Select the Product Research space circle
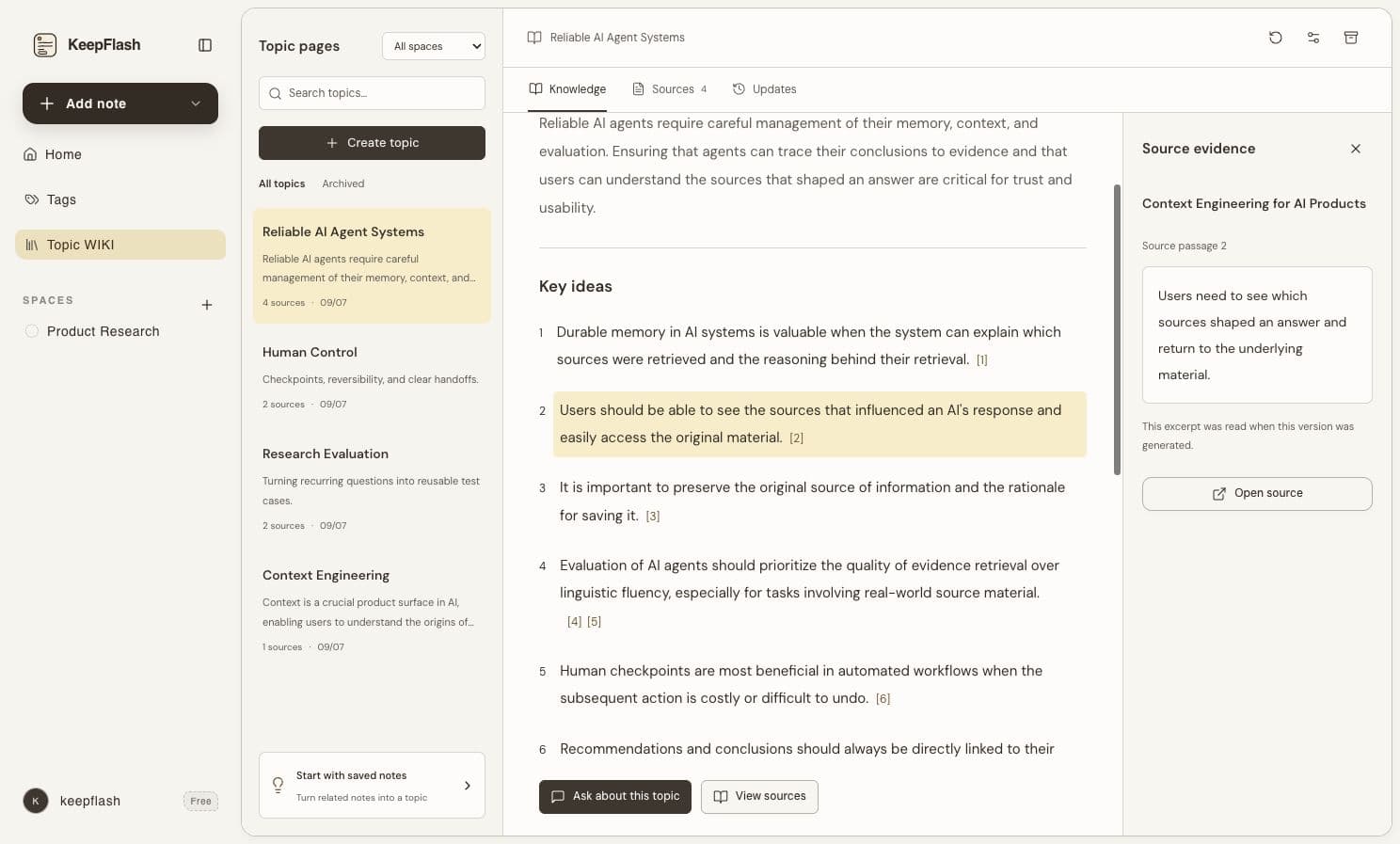The image size is (1400, 844). [x=32, y=331]
